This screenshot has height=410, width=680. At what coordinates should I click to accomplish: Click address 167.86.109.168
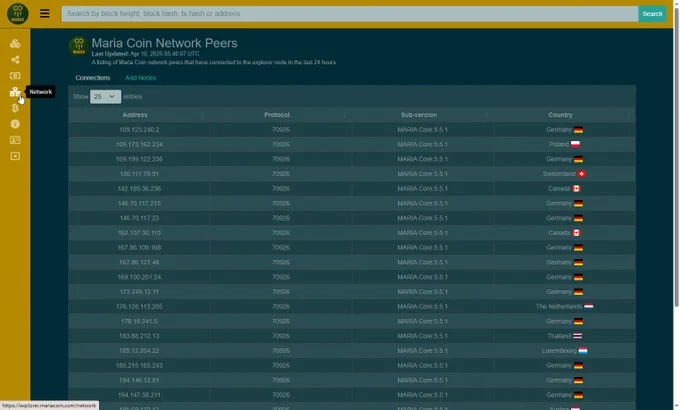139,248
